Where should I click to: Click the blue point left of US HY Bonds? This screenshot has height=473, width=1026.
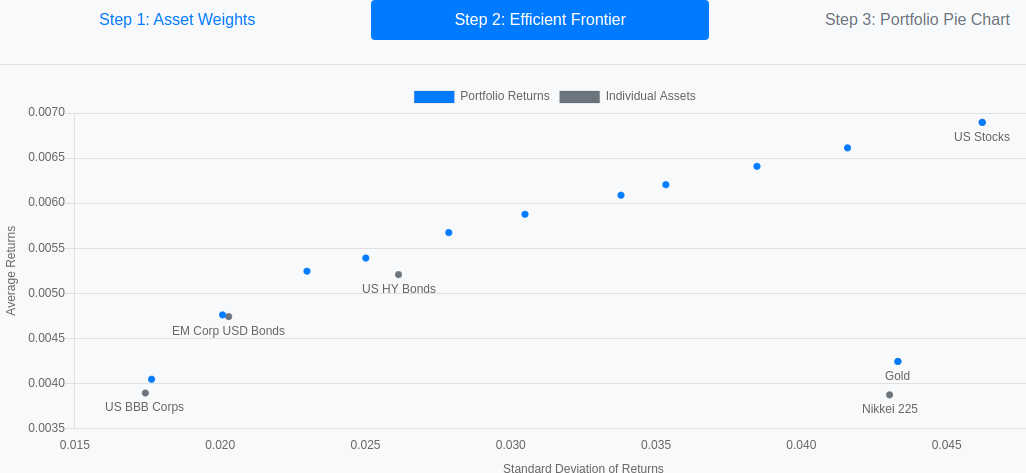(x=366, y=258)
